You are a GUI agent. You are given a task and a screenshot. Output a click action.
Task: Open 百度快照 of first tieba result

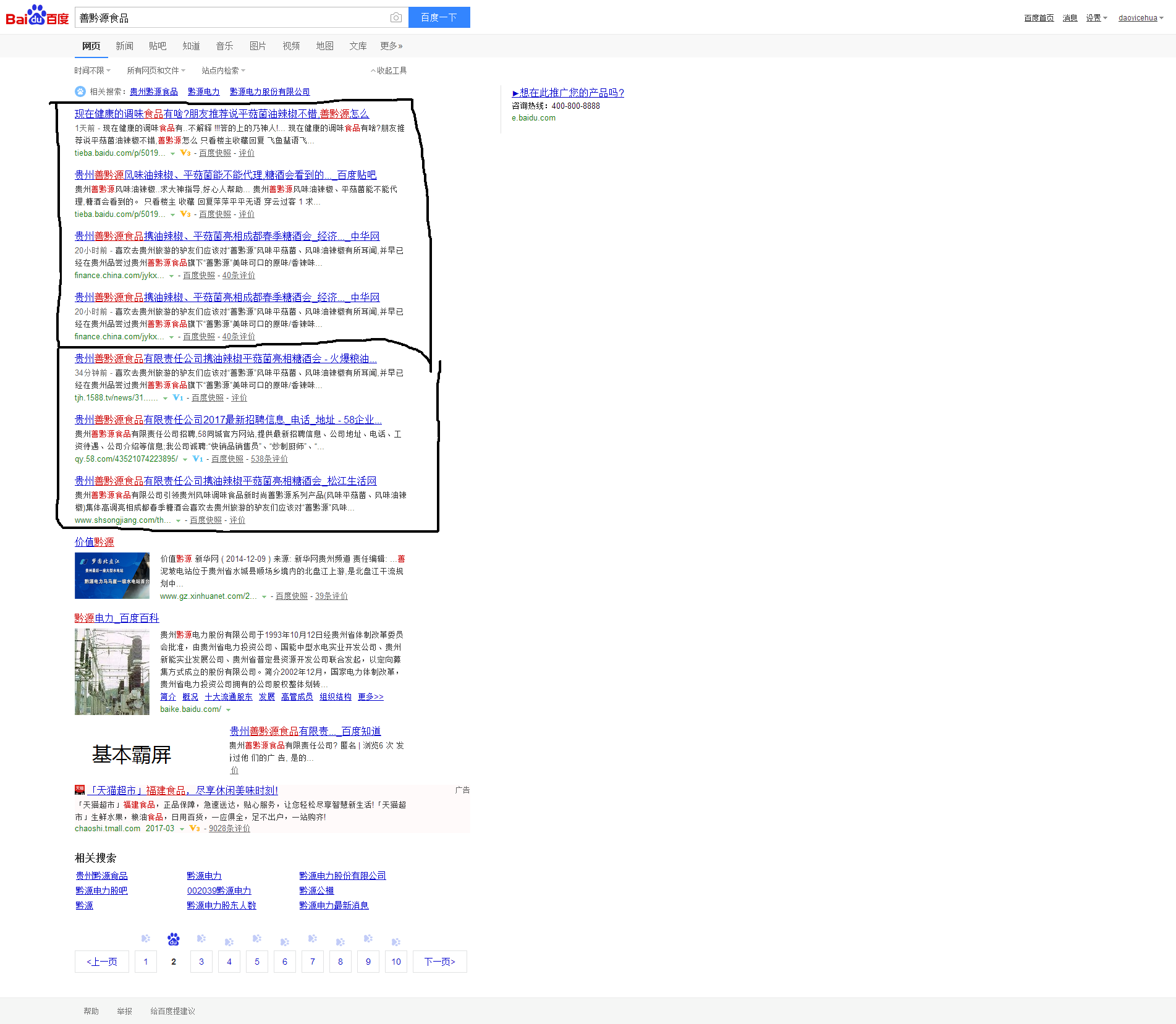point(215,153)
